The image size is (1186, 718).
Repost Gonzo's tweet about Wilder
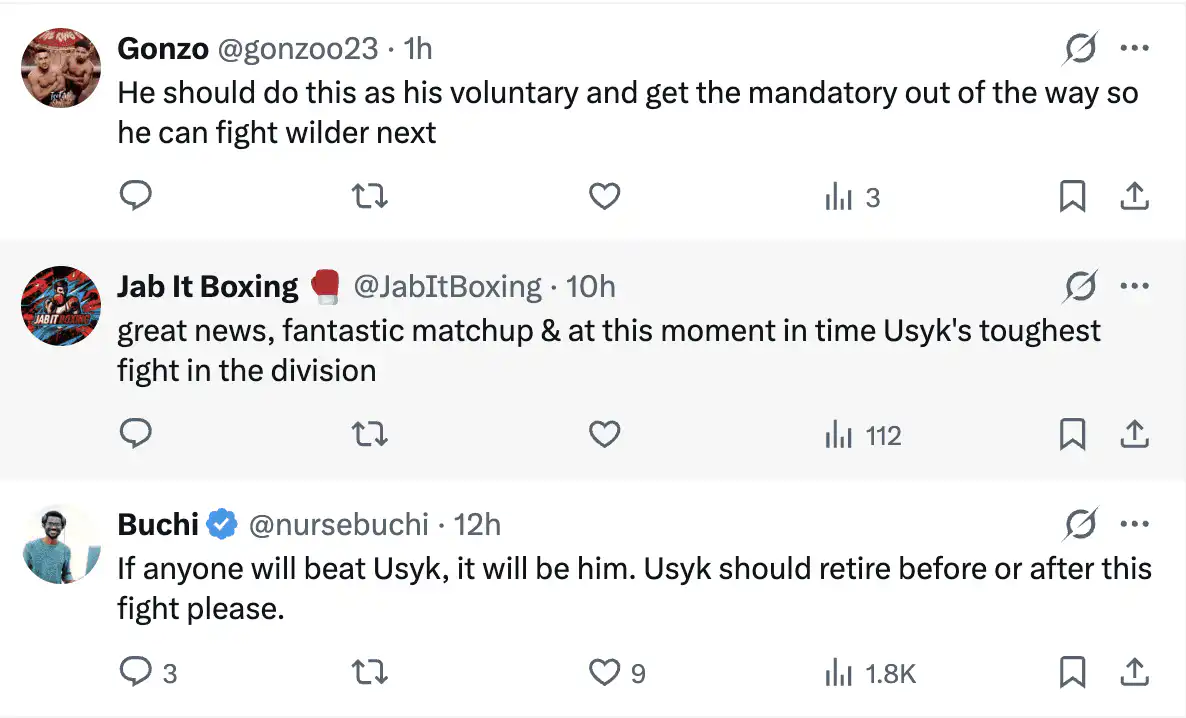point(371,197)
